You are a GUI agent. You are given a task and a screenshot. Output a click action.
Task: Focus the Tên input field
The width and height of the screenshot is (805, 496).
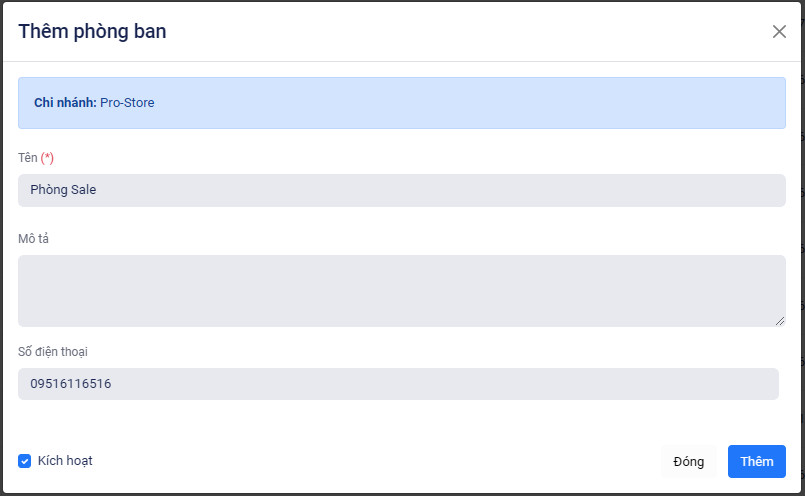click(400, 190)
